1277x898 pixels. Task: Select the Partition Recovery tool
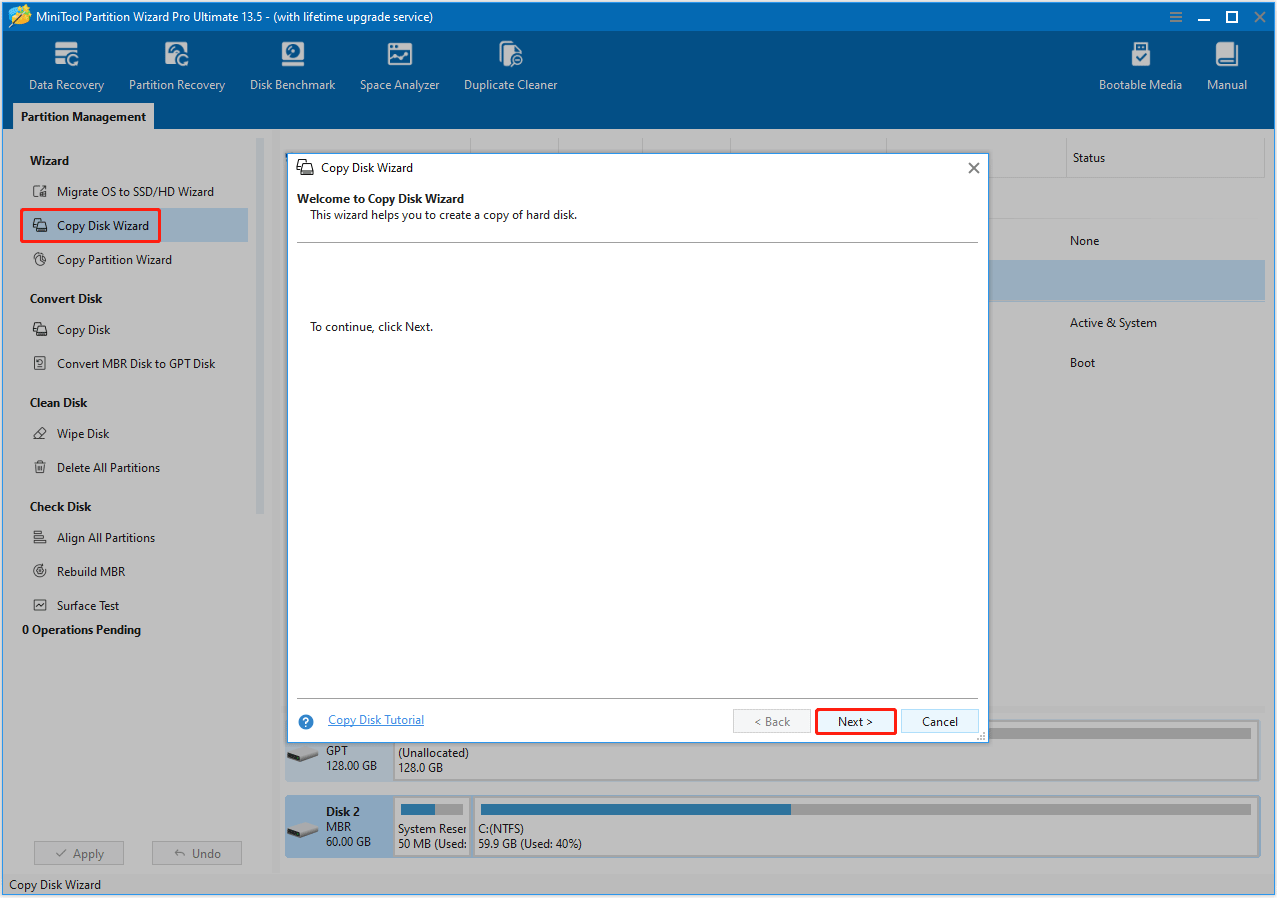pyautogui.click(x=176, y=65)
